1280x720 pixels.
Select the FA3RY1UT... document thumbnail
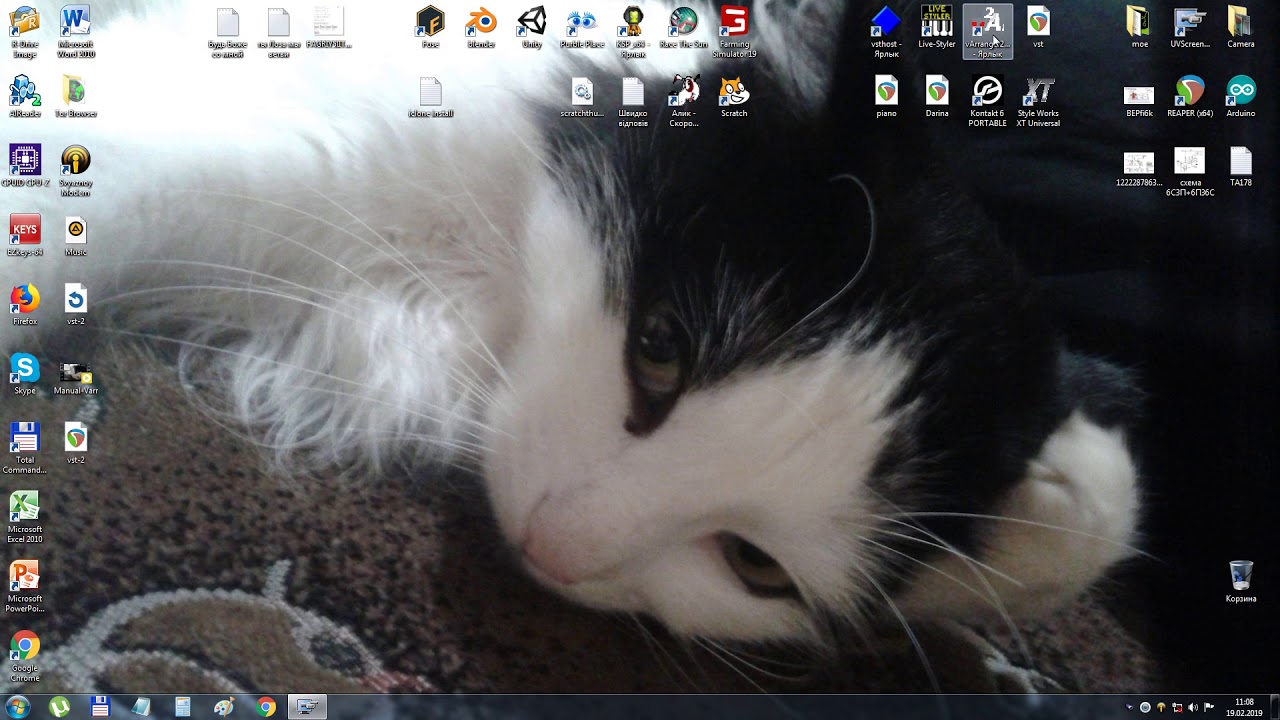tap(329, 27)
